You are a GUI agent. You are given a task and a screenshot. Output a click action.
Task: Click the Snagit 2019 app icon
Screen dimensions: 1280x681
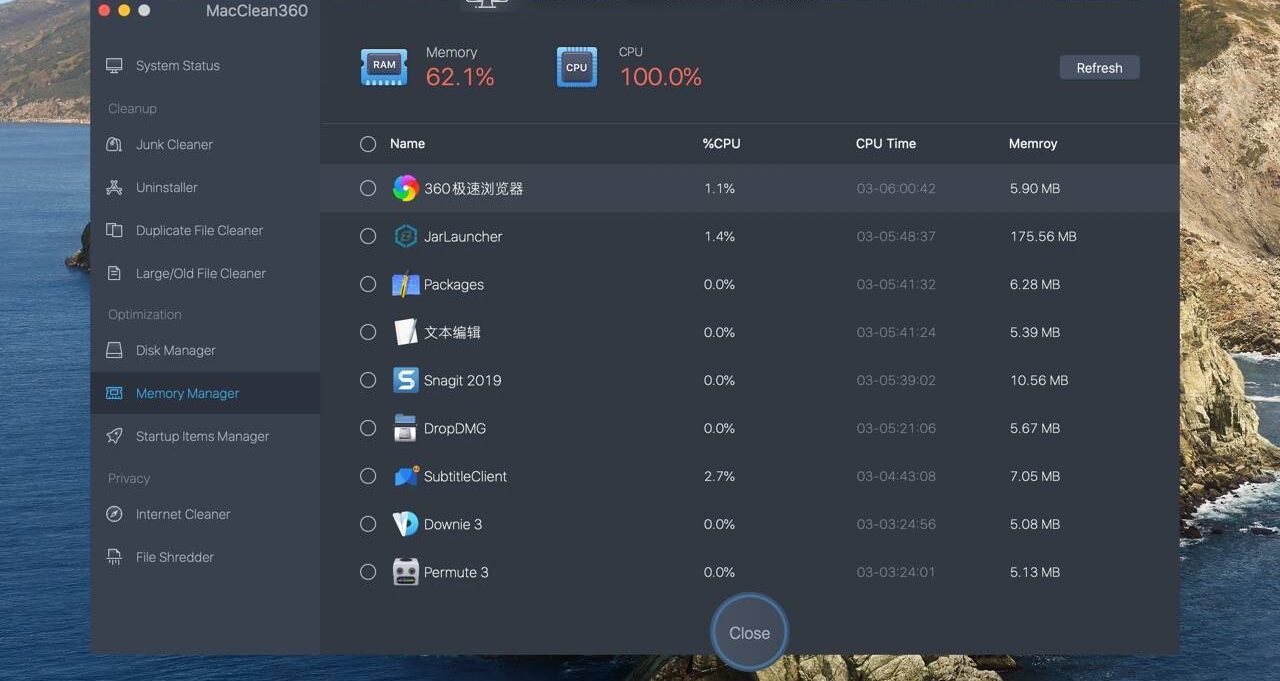coord(405,380)
